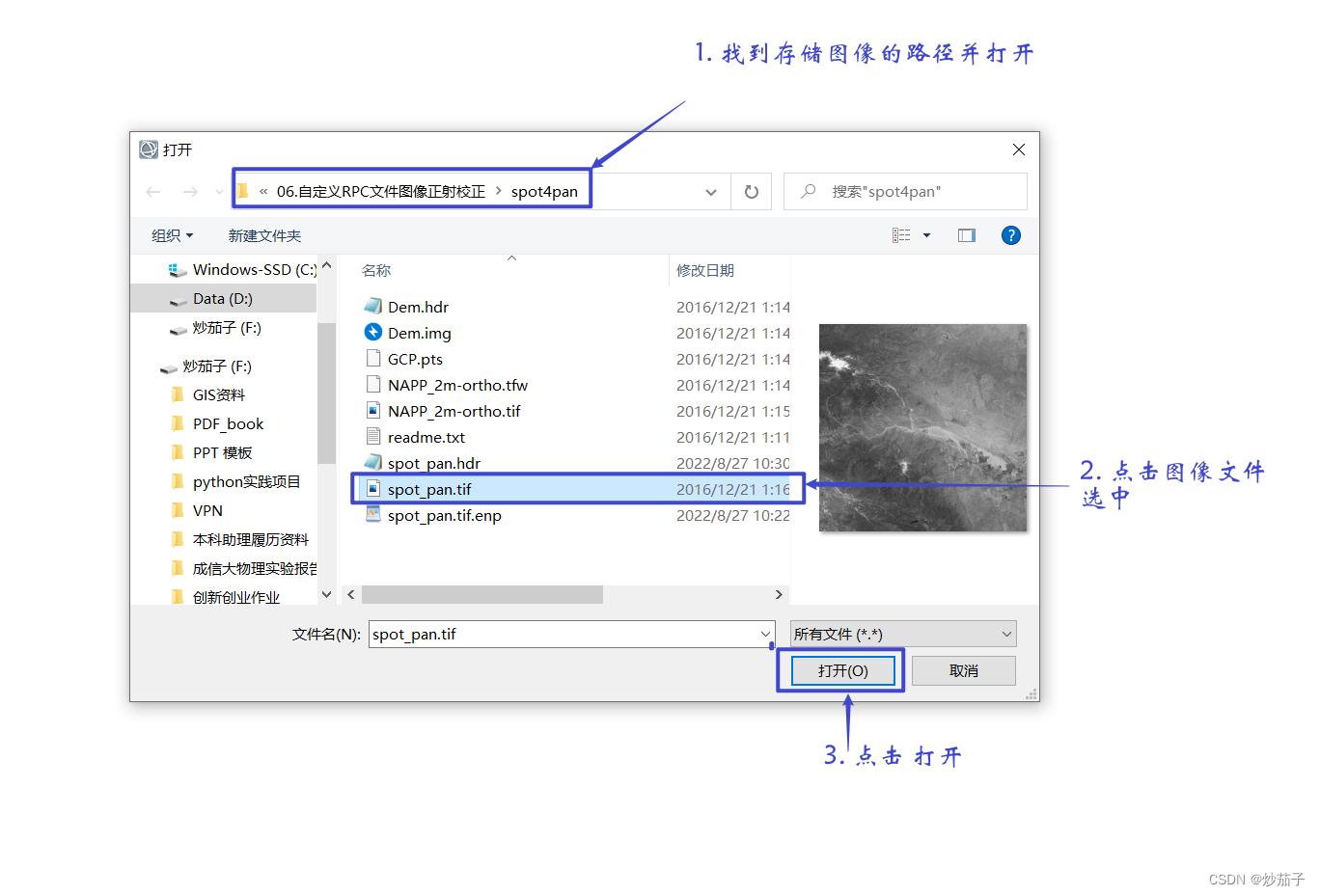1320x896 pixels.
Task: Select the GCP.pts file
Action: [415, 359]
